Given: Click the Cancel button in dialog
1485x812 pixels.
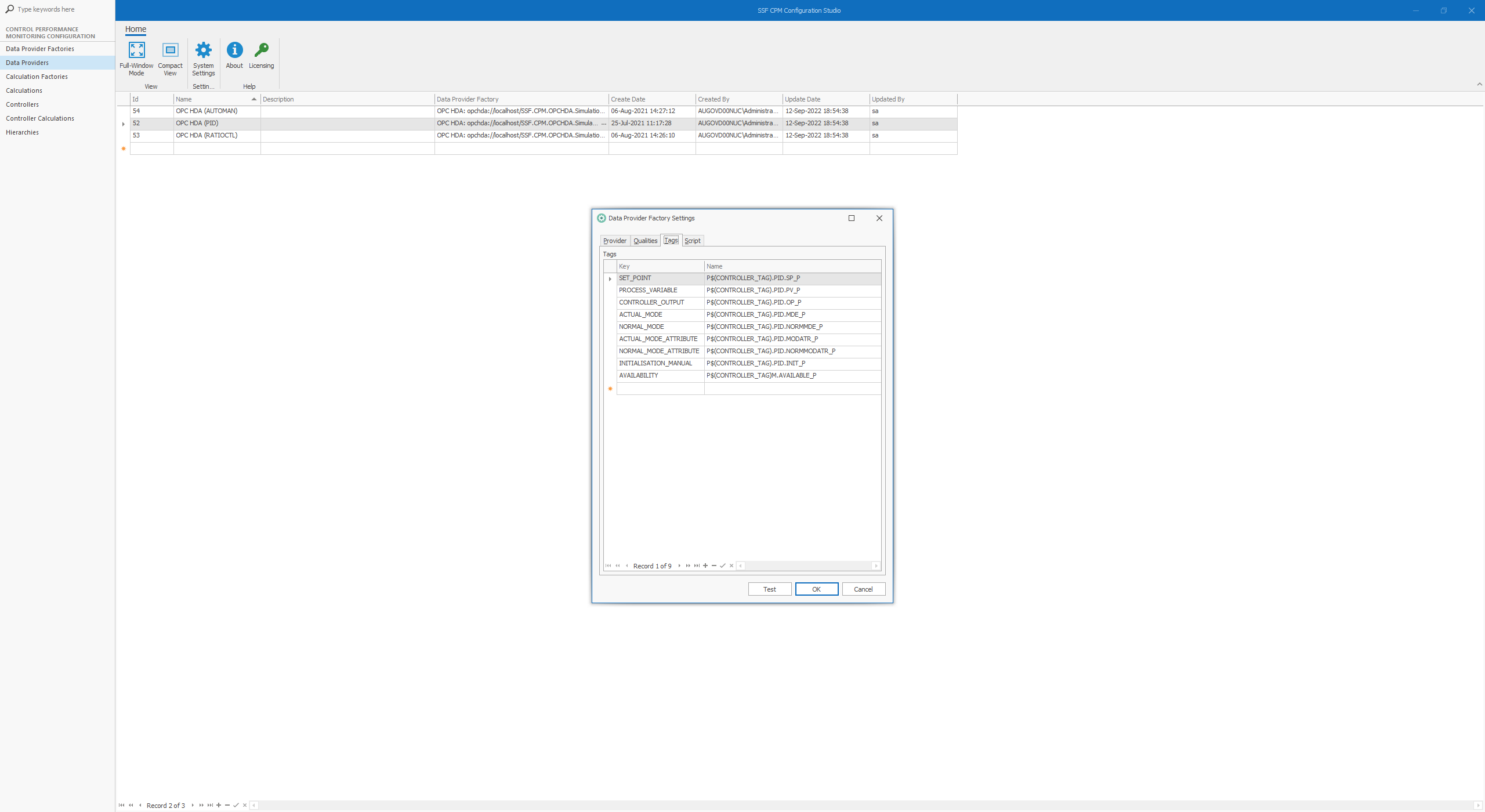Looking at the screenshot, I should (862, 589).
